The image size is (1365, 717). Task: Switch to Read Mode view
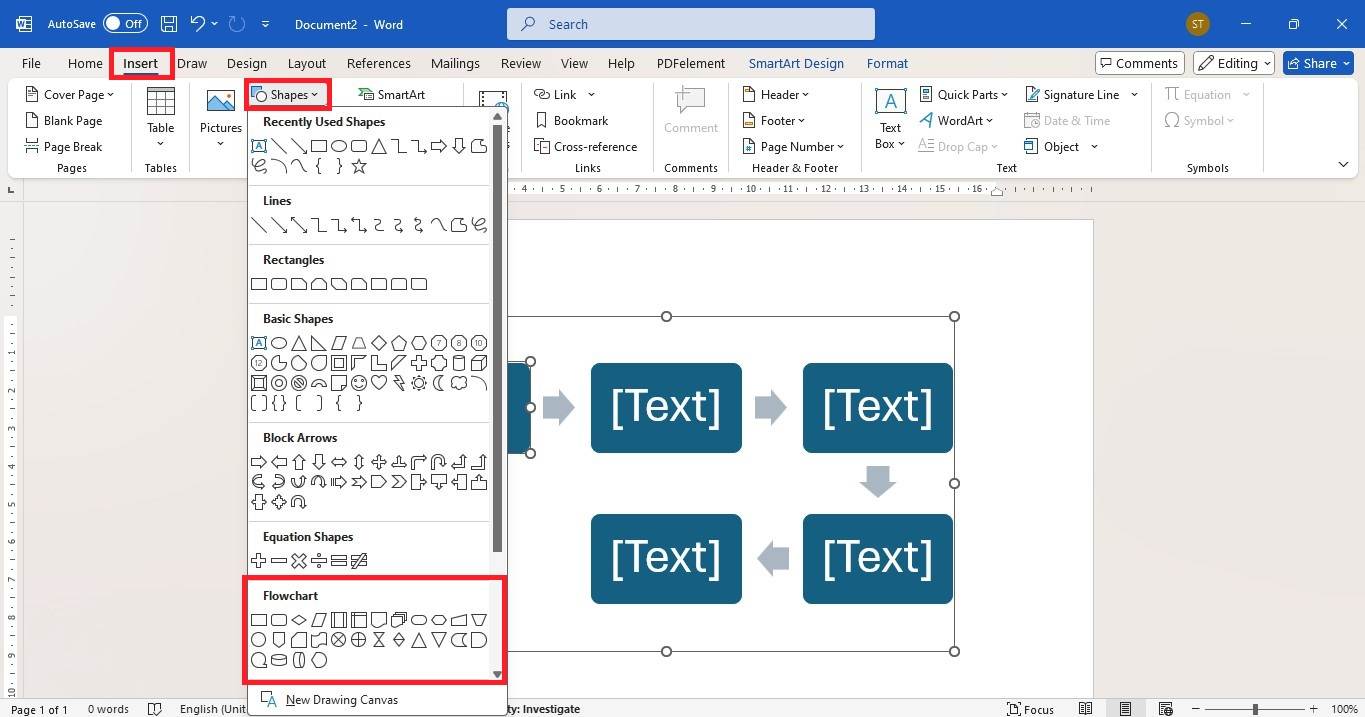point(1085,709)
